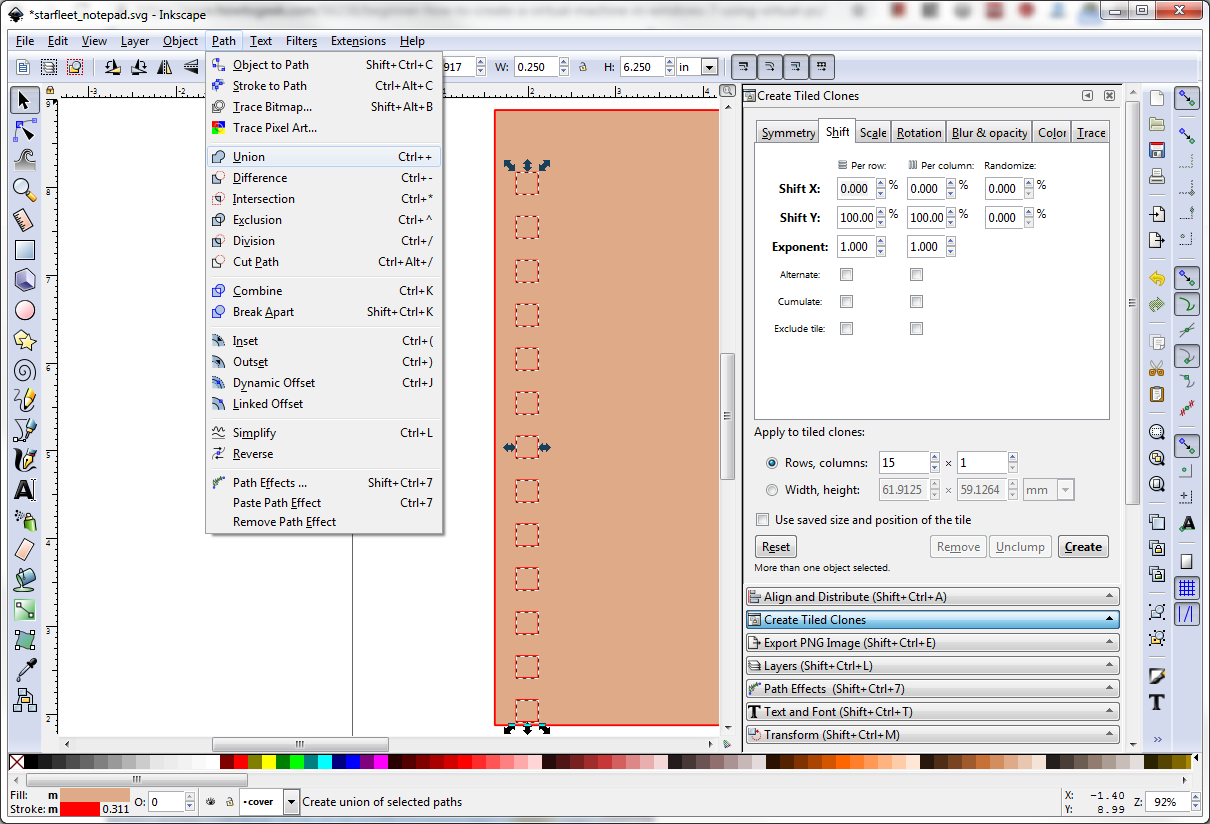The height and width of the screenshot is (824, 1210).
Task: Click the no-paint X swatch in palette
Action: coord(17,762)
